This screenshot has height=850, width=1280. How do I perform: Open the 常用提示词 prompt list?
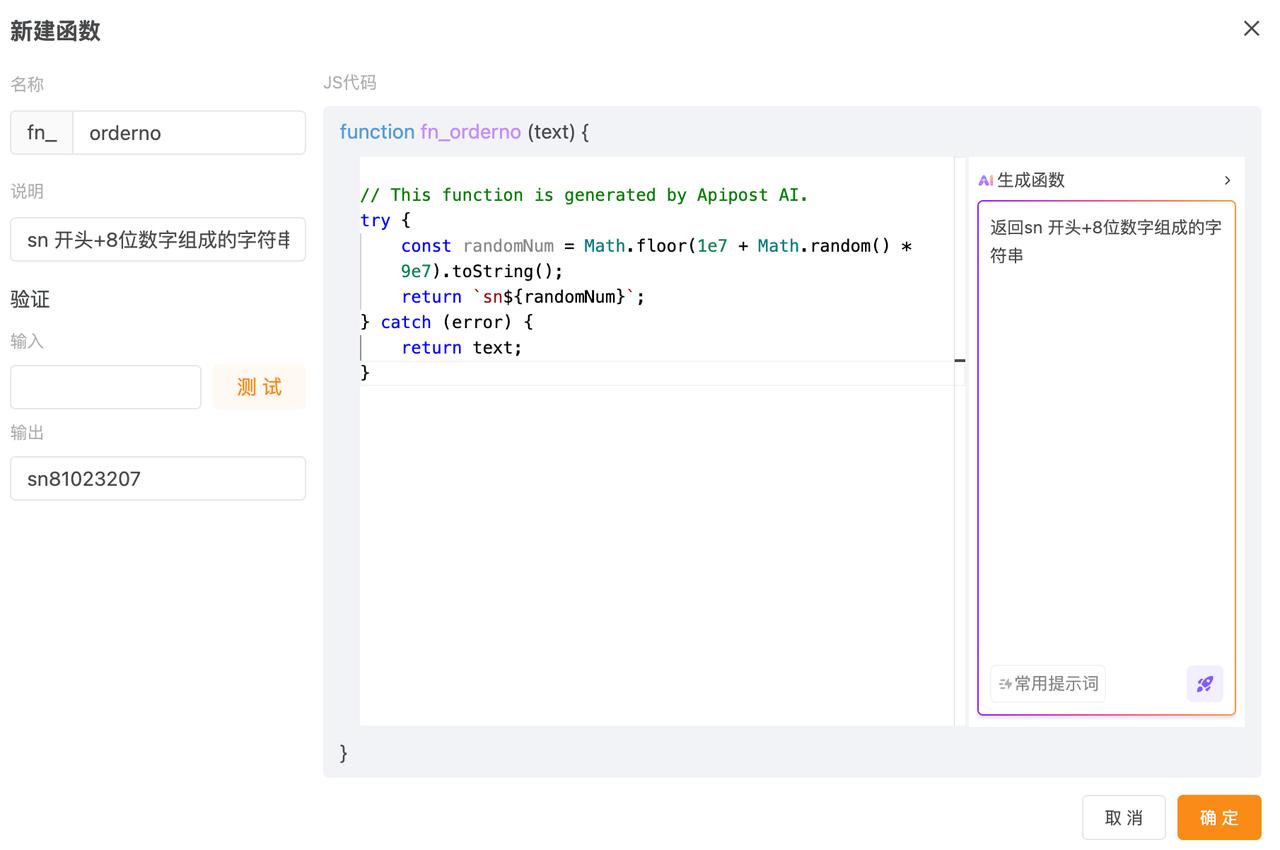tap(1048, 684)
